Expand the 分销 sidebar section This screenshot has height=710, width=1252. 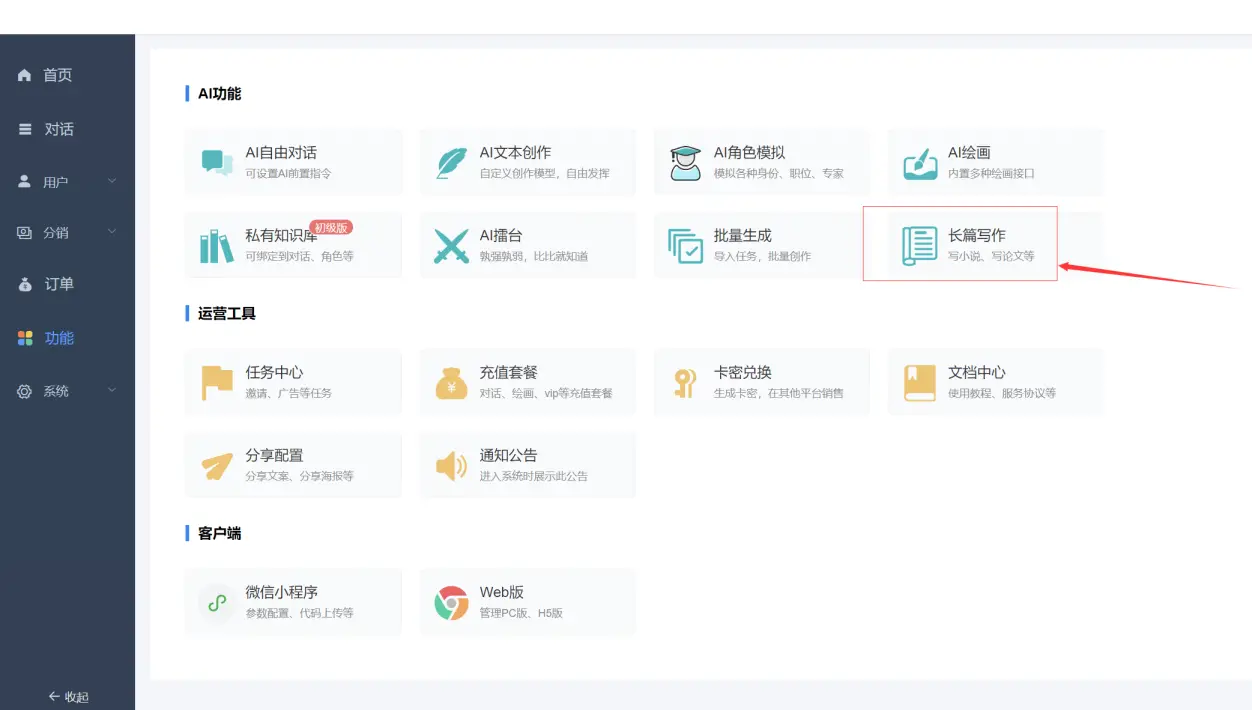58,232
